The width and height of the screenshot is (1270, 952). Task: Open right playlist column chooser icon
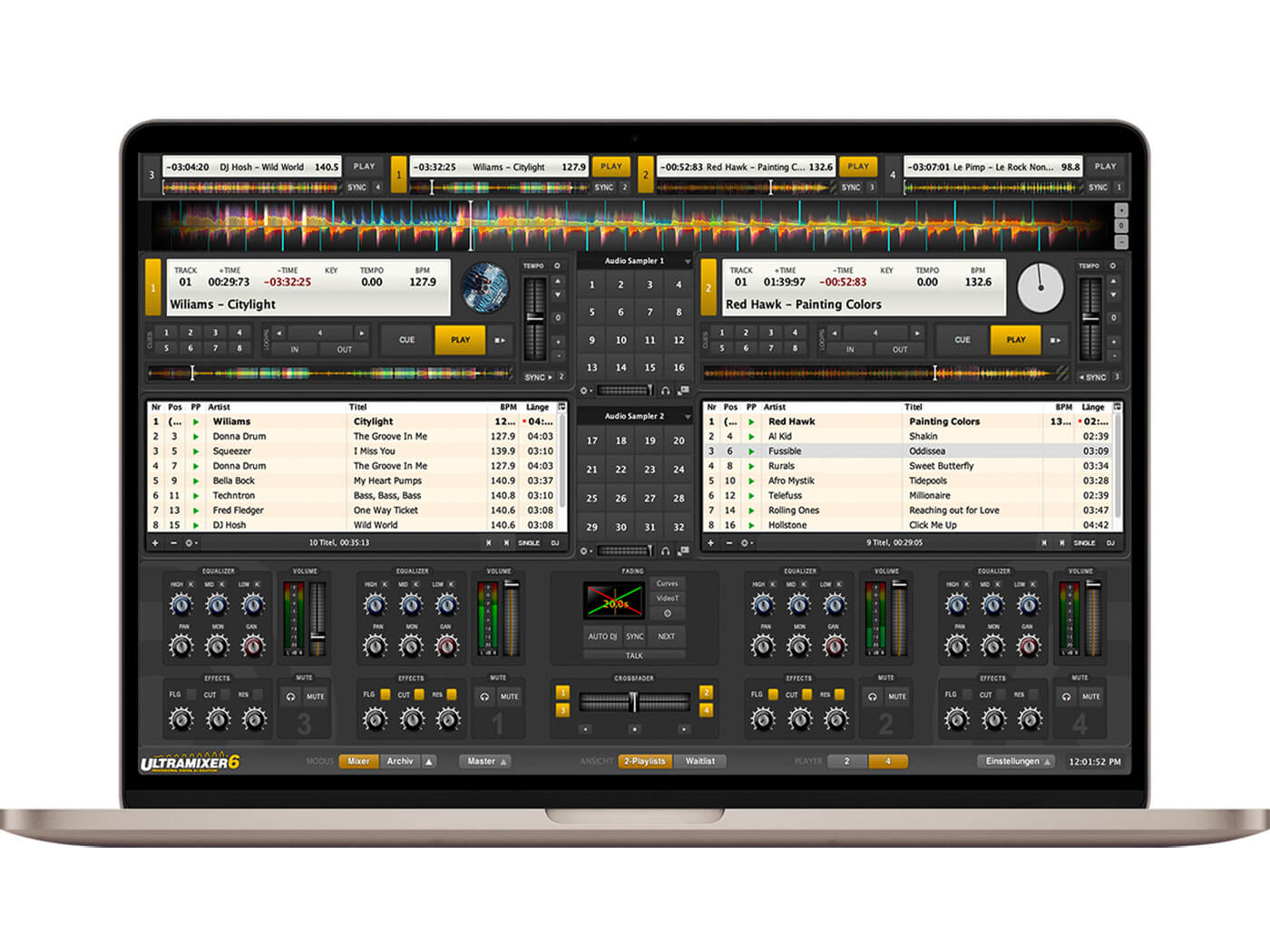(x=1117, y=407)
